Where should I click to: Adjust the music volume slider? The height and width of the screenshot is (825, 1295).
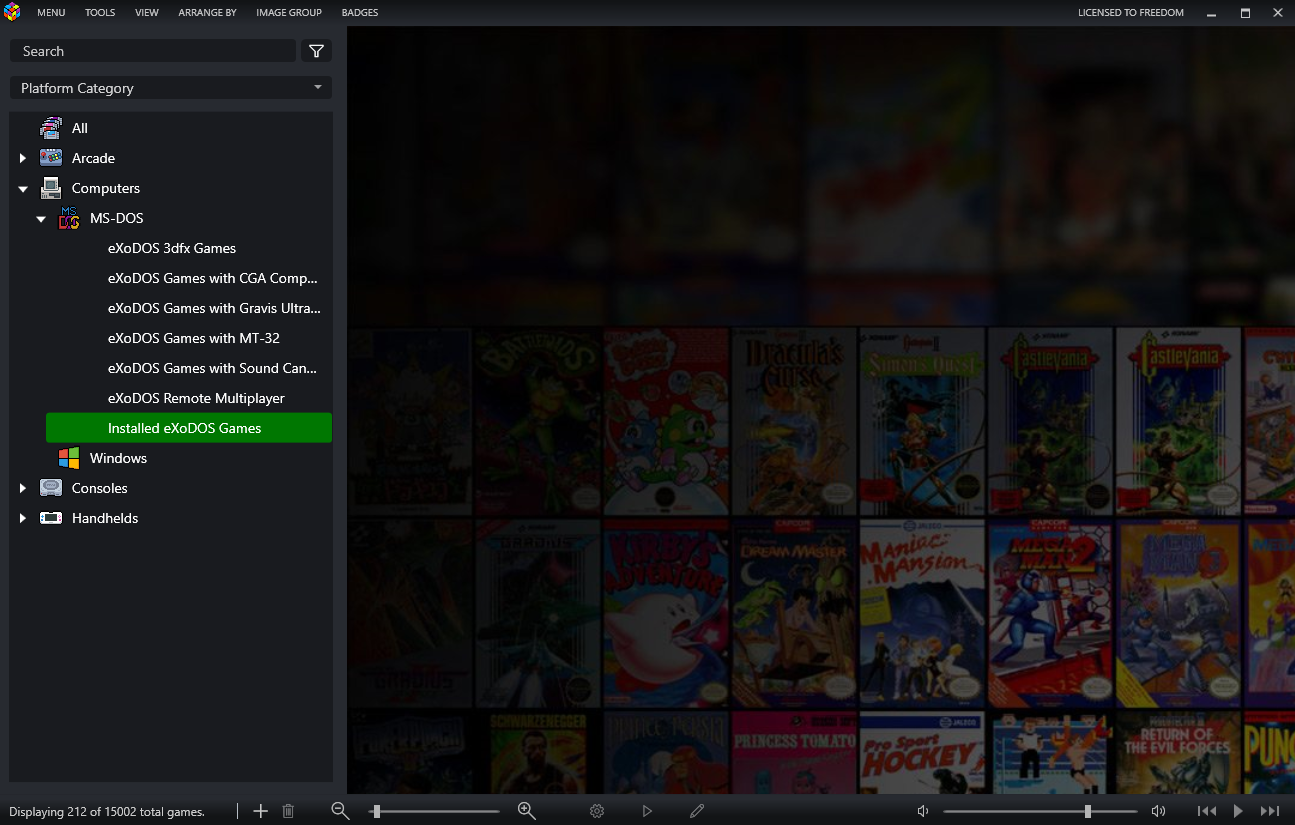coord(1040,811)
